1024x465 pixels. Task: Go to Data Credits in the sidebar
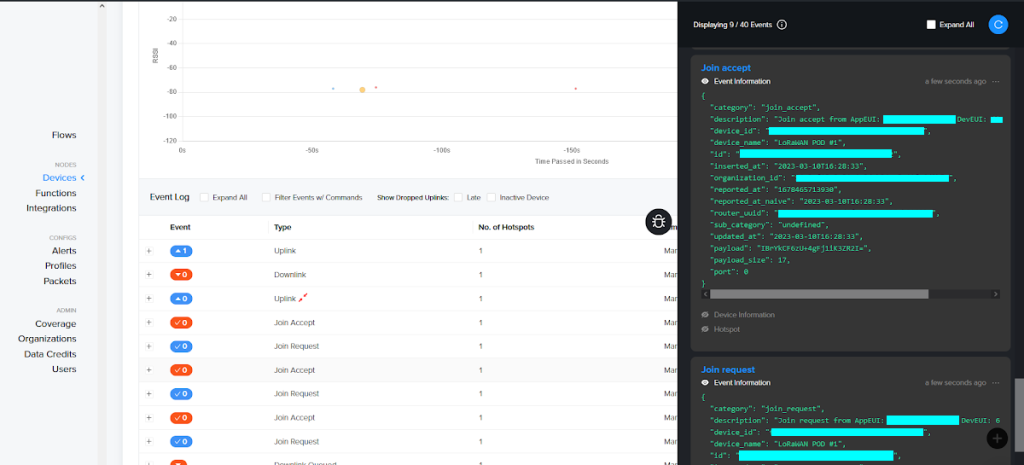click(50, 354)
